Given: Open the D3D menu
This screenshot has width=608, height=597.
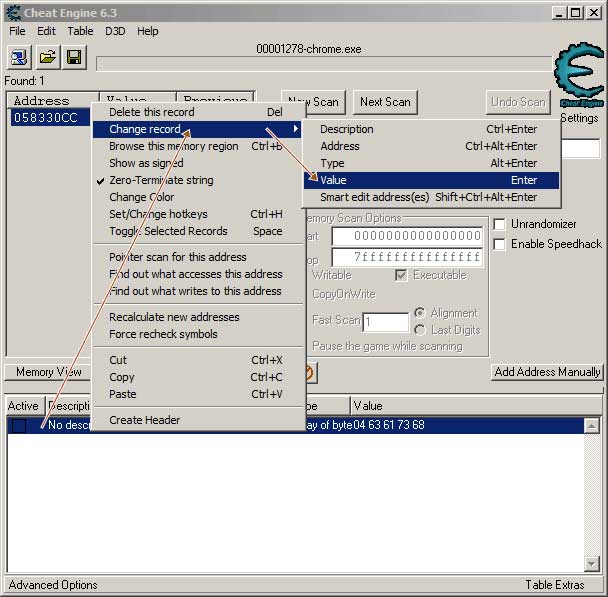Looking at the screenshot, I should 115,31.
